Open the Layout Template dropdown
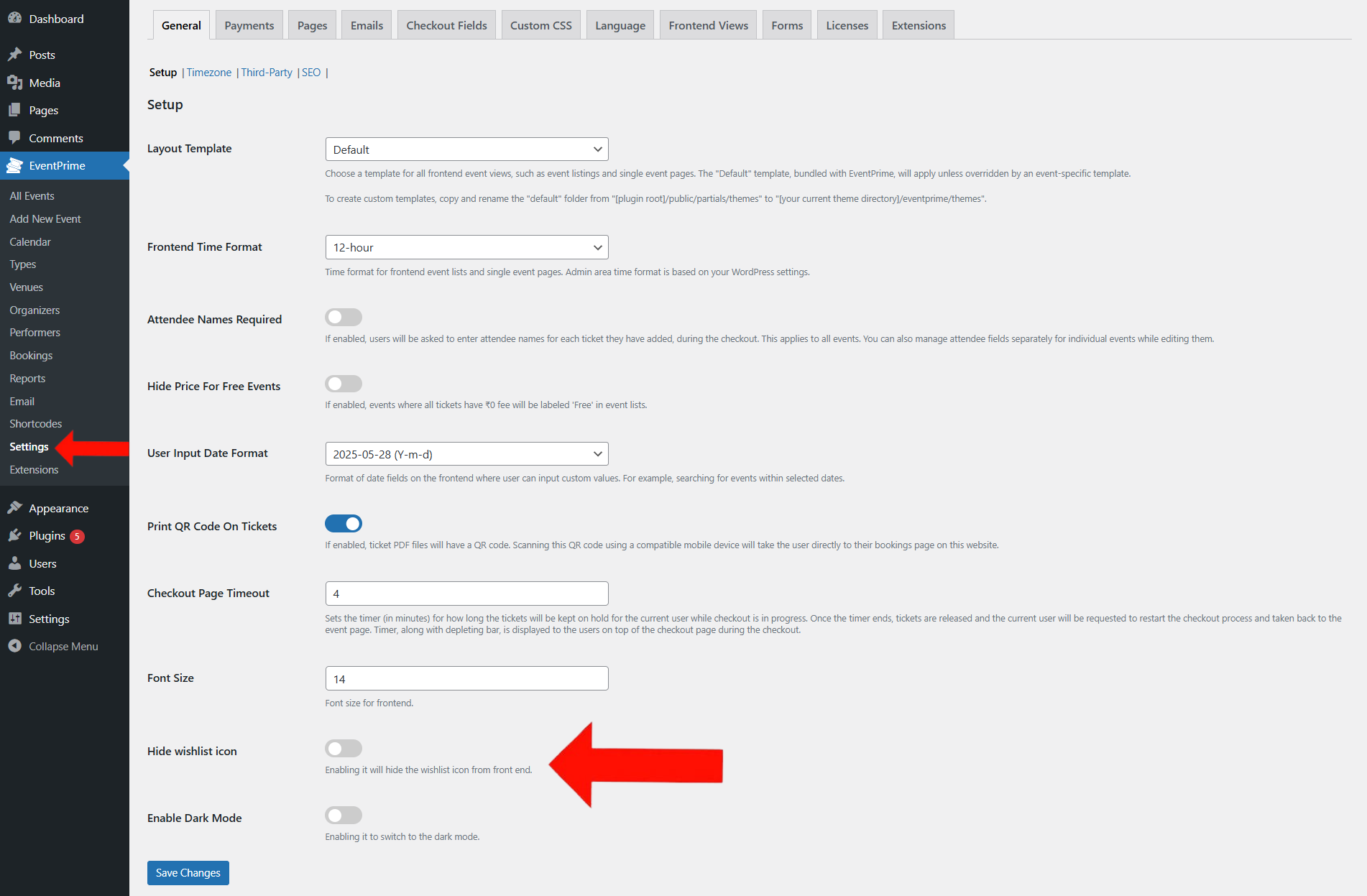The image size is (1367, 896). click(x=466, y=149)
